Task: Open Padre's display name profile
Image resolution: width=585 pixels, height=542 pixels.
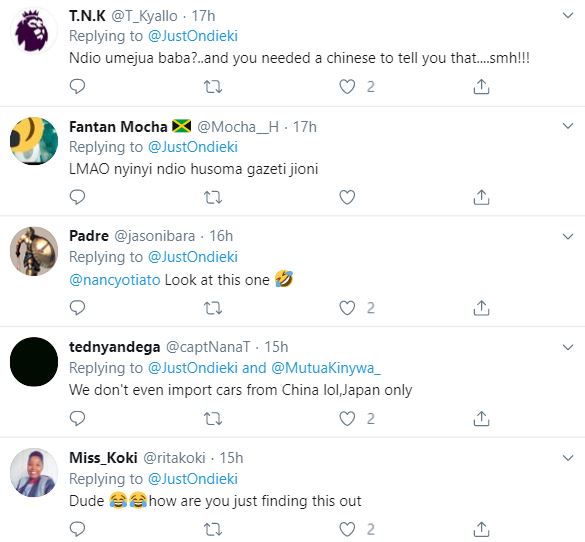Action: coord(89,236)
